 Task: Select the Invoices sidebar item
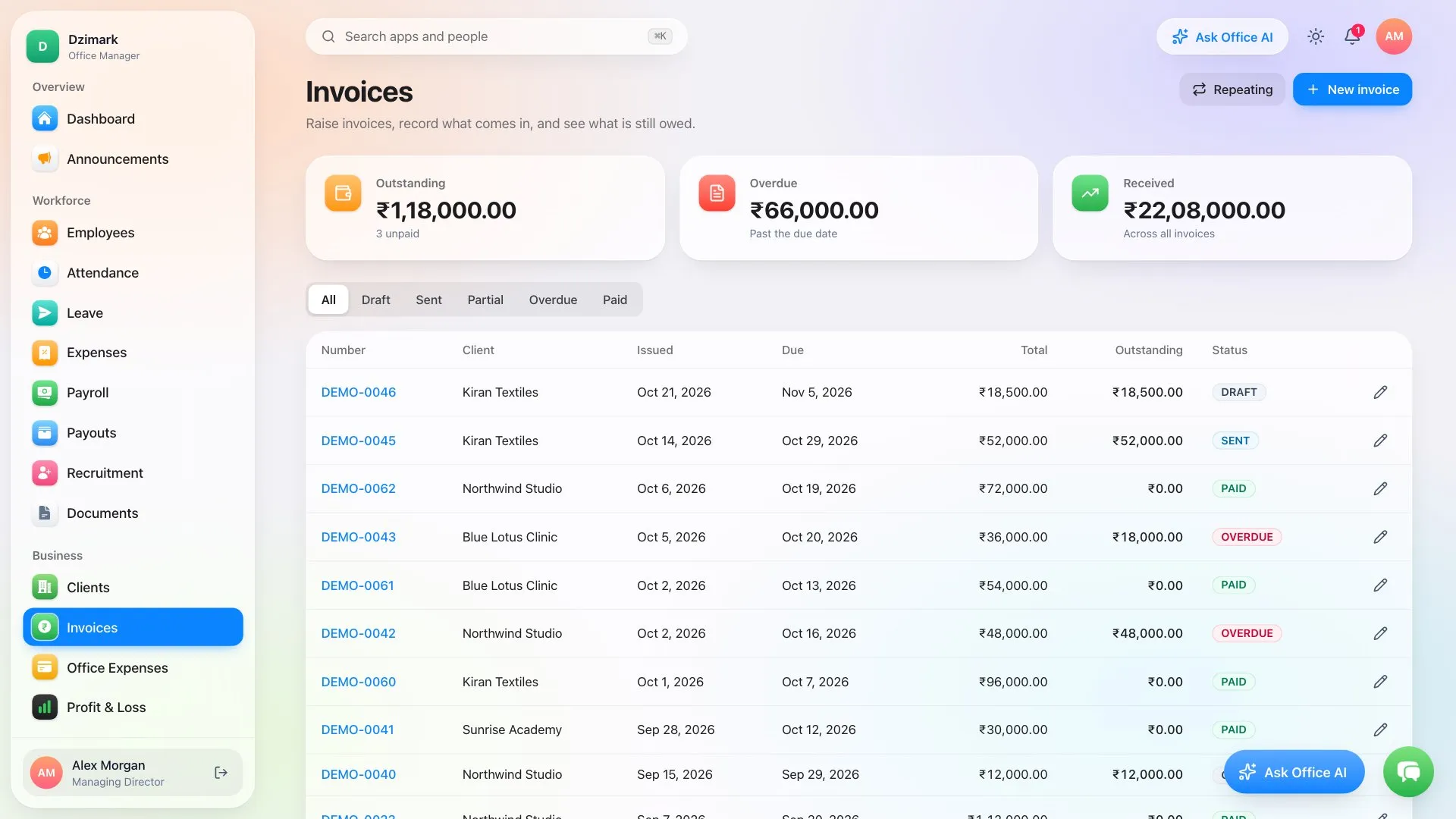pos(133,627)
